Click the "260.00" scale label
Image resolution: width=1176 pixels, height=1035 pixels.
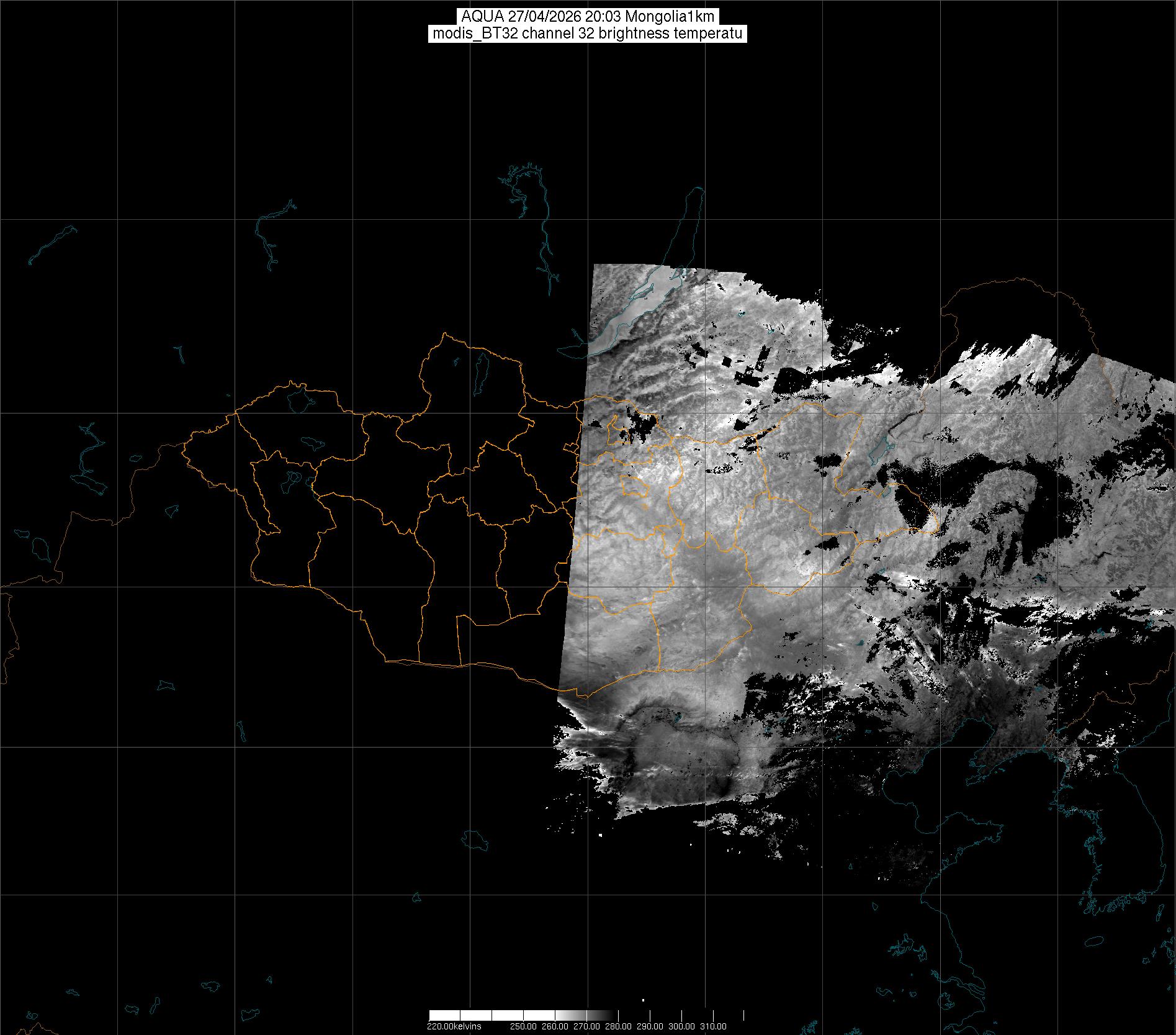tap(555, 1026)
